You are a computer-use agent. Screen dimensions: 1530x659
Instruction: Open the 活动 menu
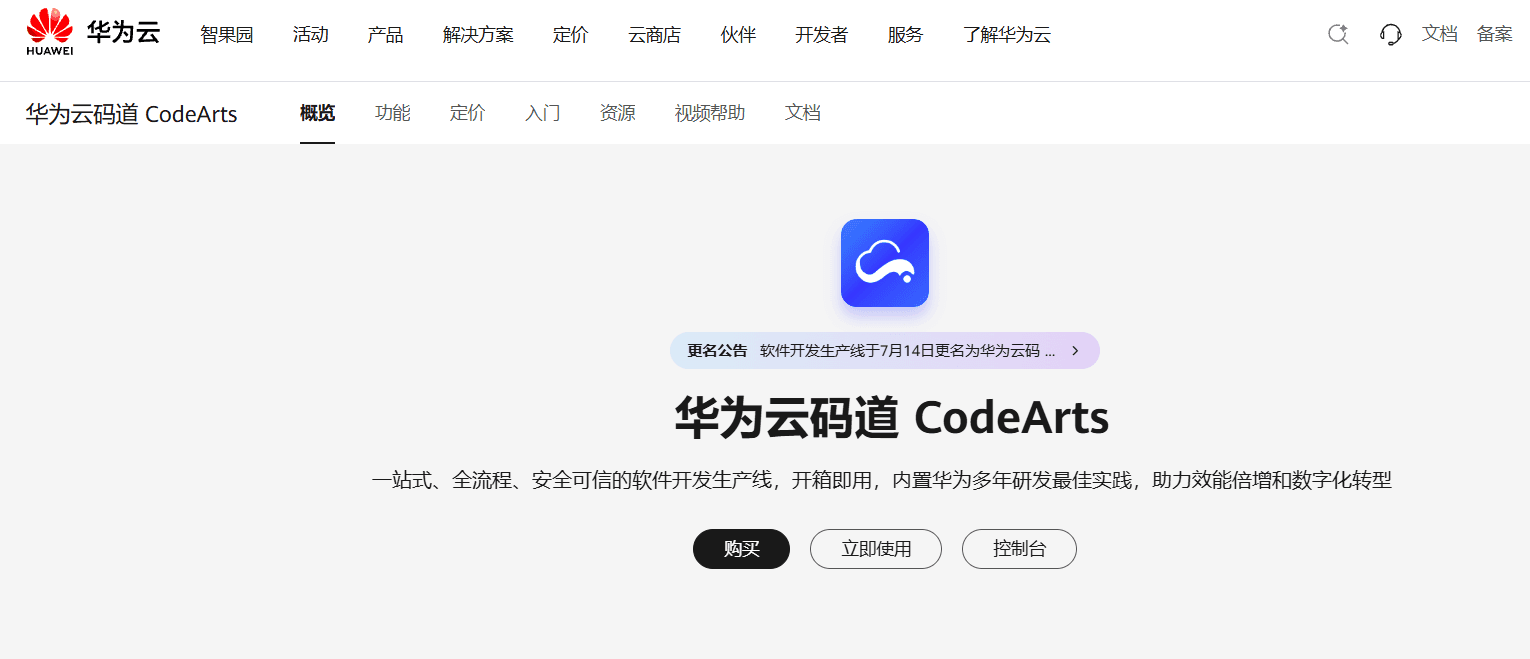click(311, 35)
